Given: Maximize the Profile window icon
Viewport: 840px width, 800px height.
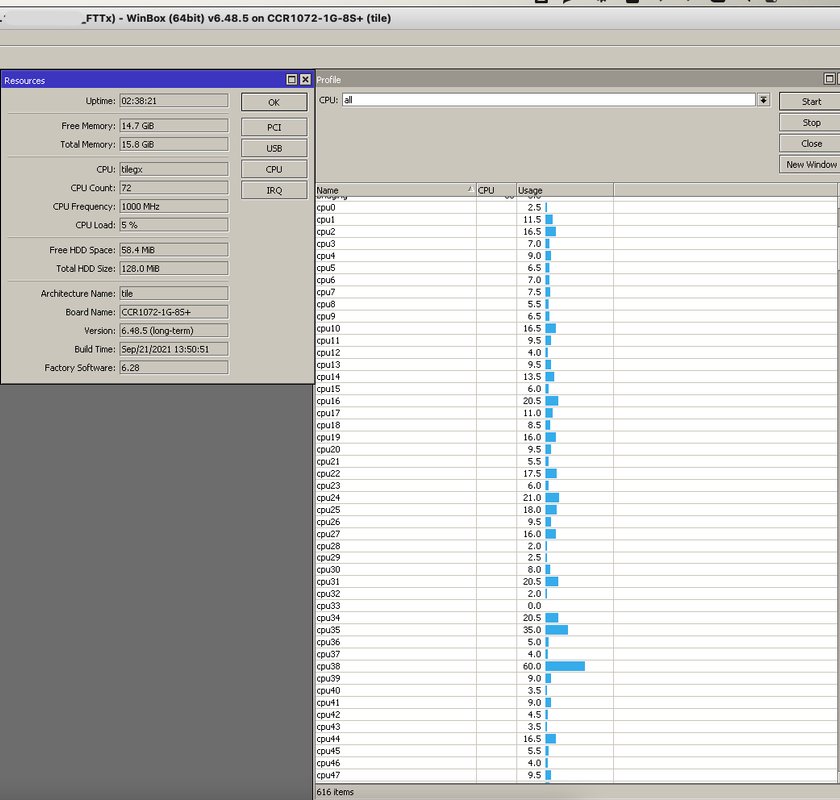Looking at the screenshot, I should tap(829, 79).
